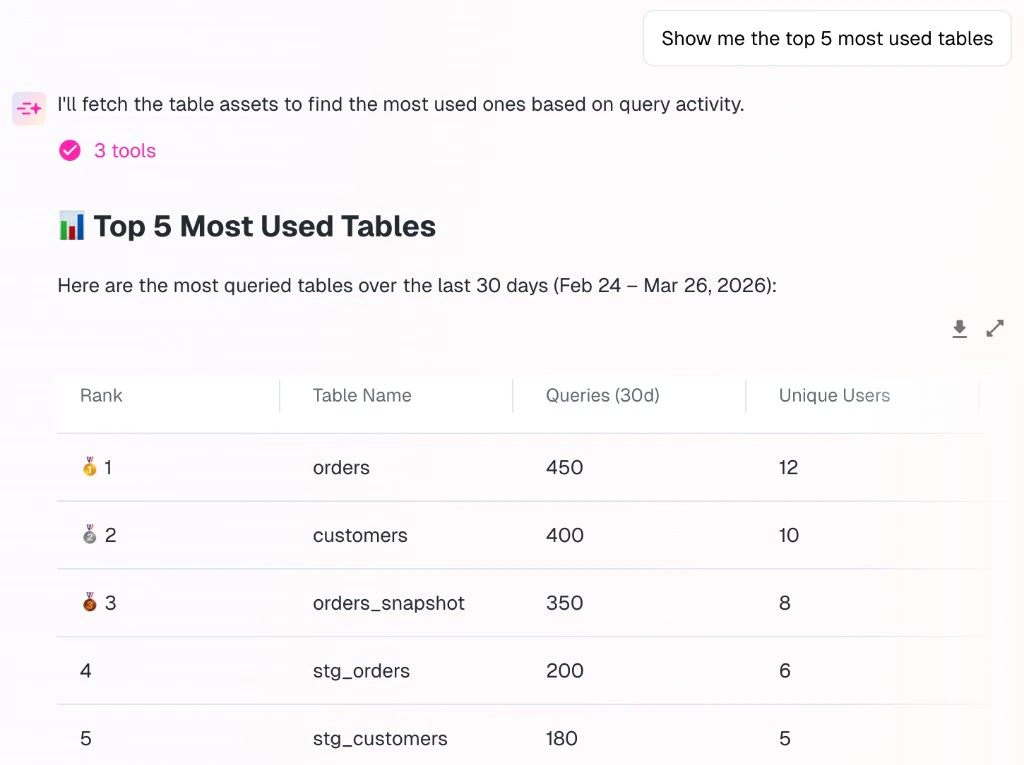Click the pink checkmark next to 3 tools

point(69,150)
